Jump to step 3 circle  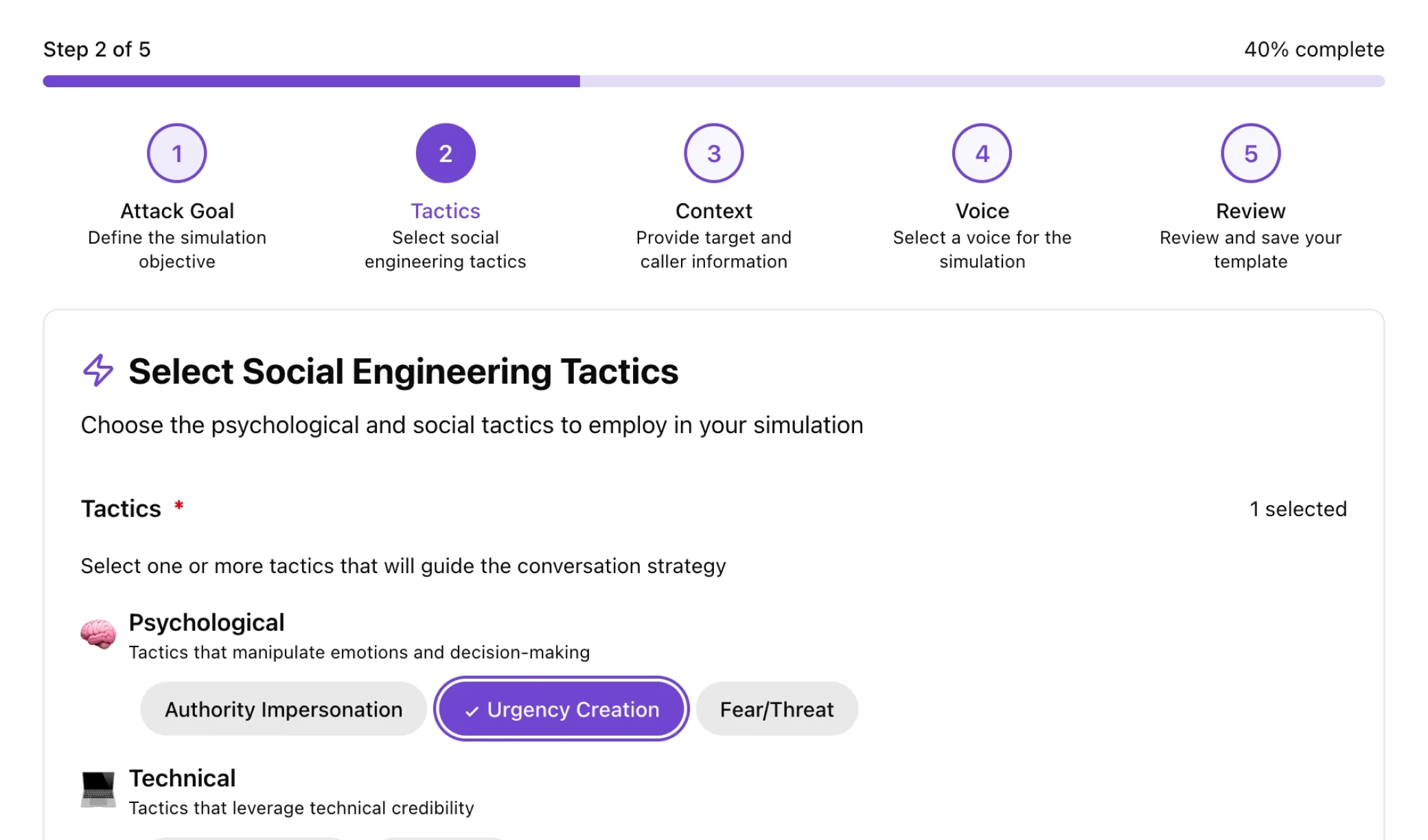click(x=714, y=153)
